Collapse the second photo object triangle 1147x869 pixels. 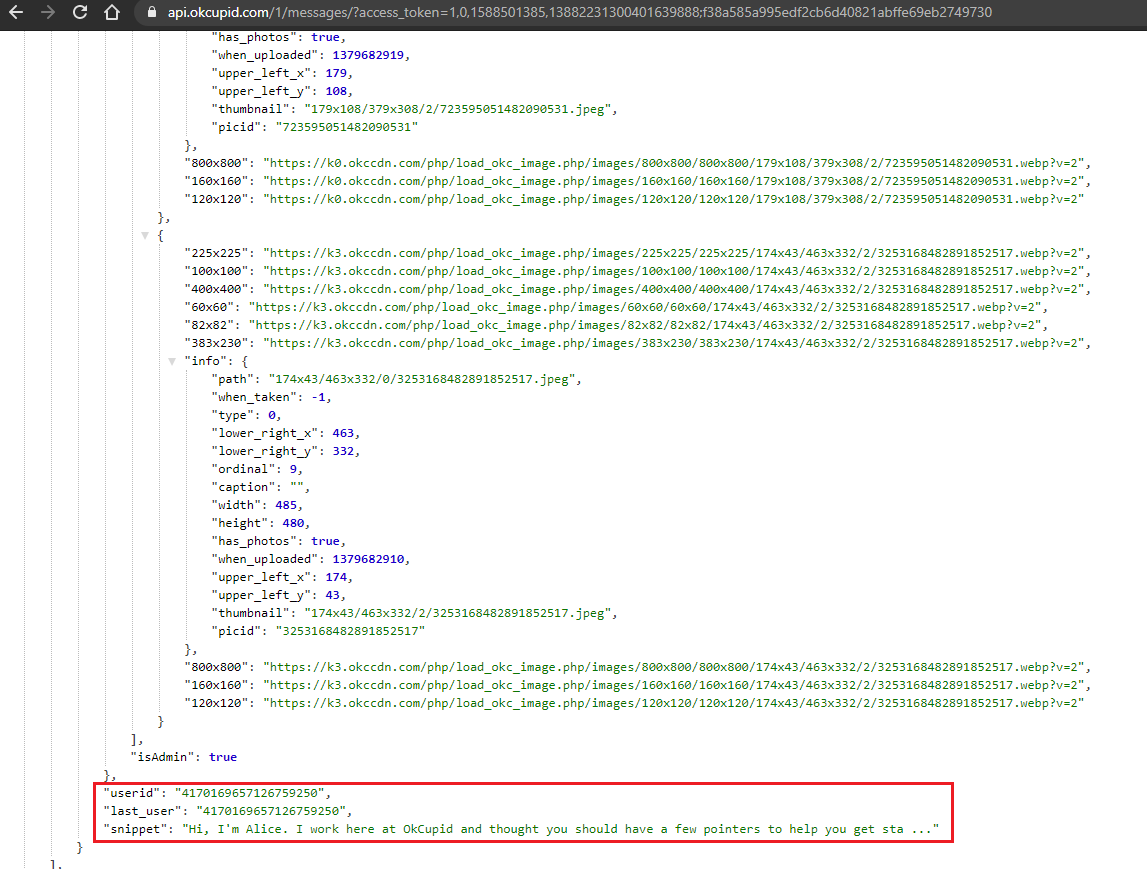pyautogui.click(x=145, y=236)
